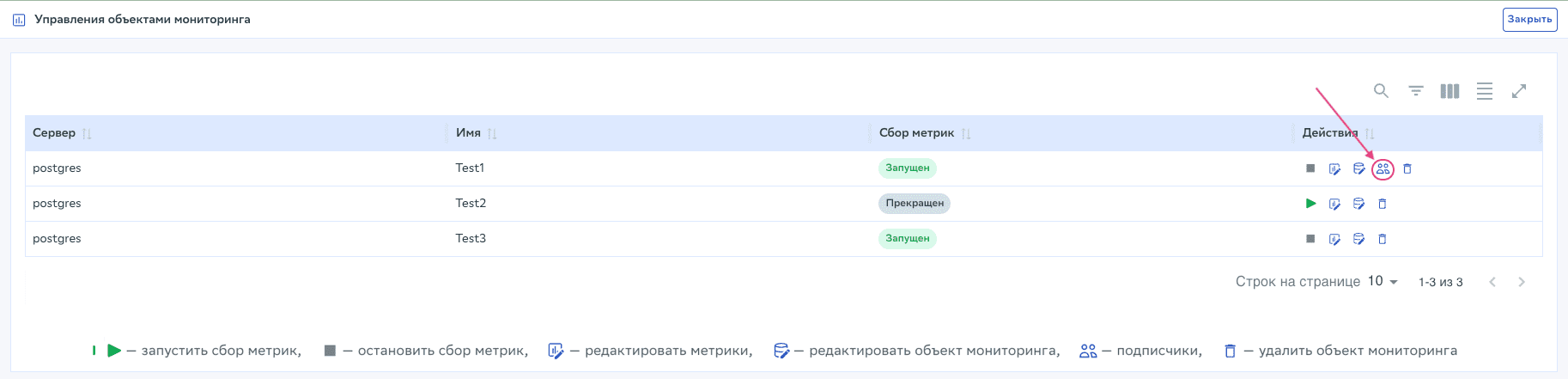Change table row density
This screenshot has height=379, width=1568.
[1485, 90]
